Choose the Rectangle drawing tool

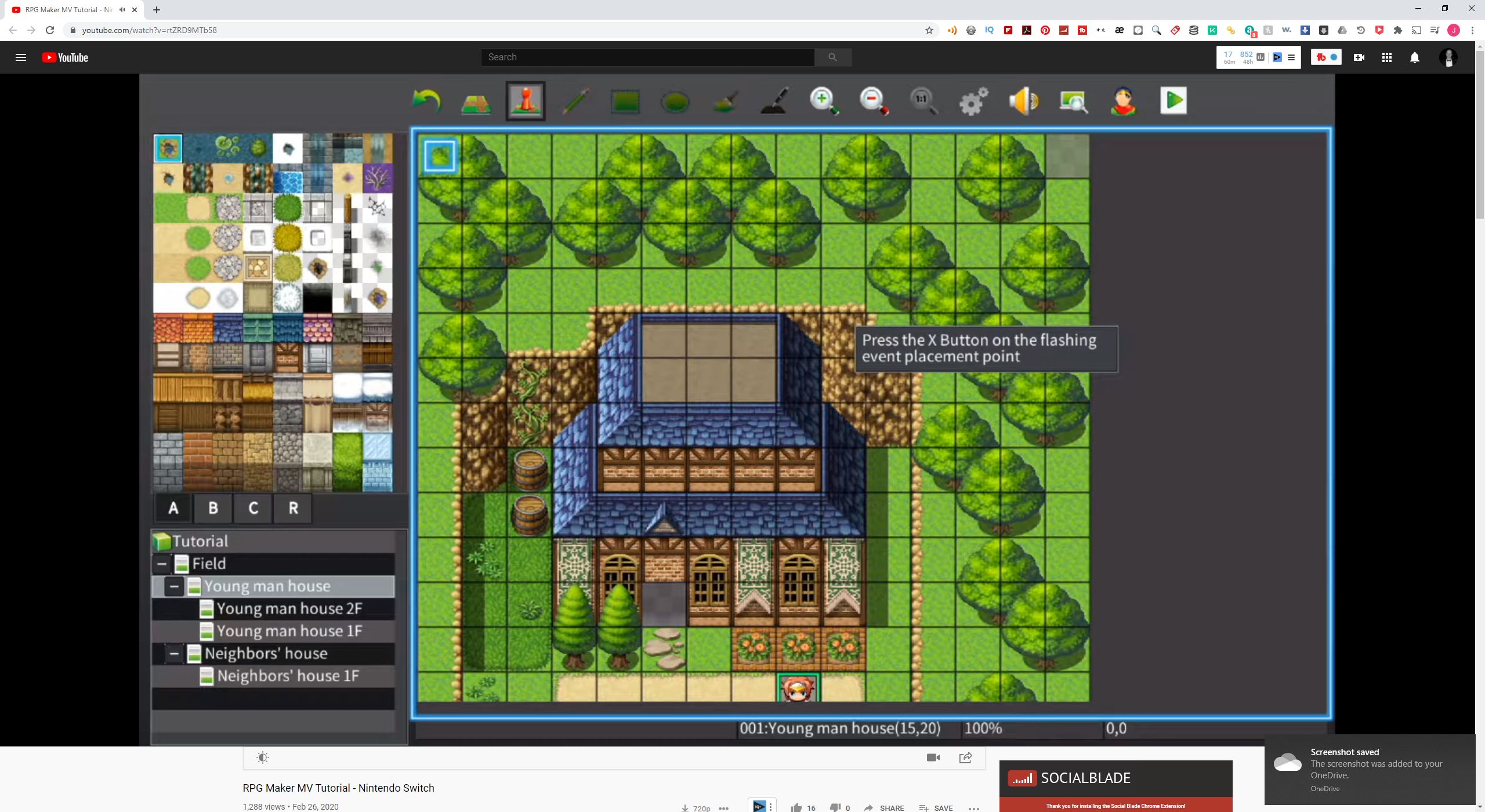(x=625, y=102)
